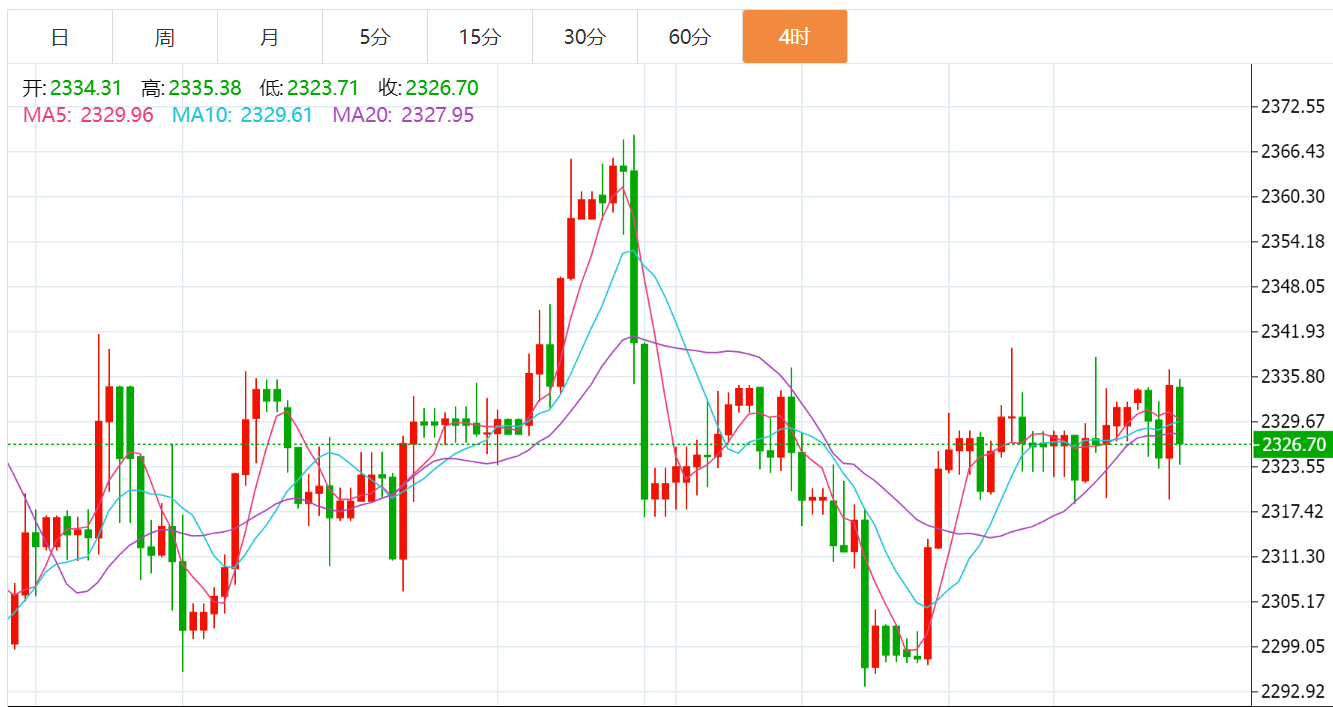Select the MA20: 2327.95 indicator label

[403, 115]
